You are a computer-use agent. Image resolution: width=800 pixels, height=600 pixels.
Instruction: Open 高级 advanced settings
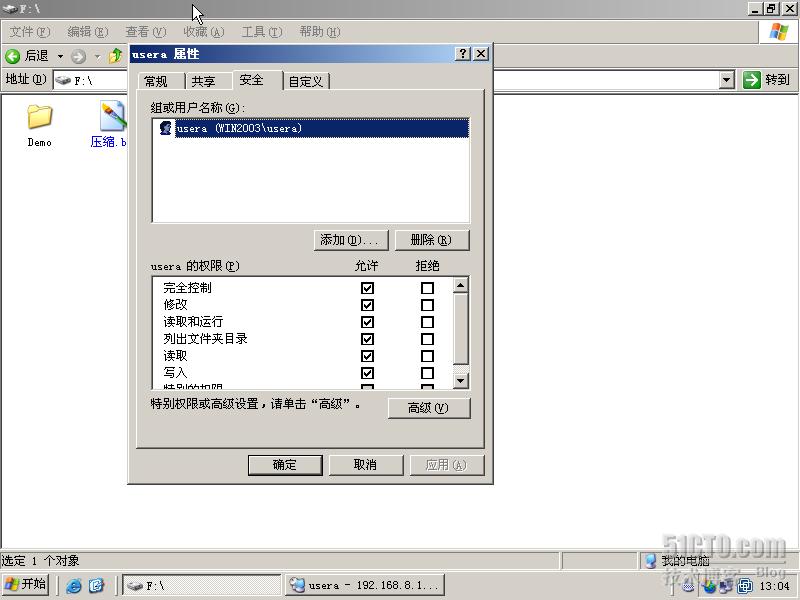429,408
